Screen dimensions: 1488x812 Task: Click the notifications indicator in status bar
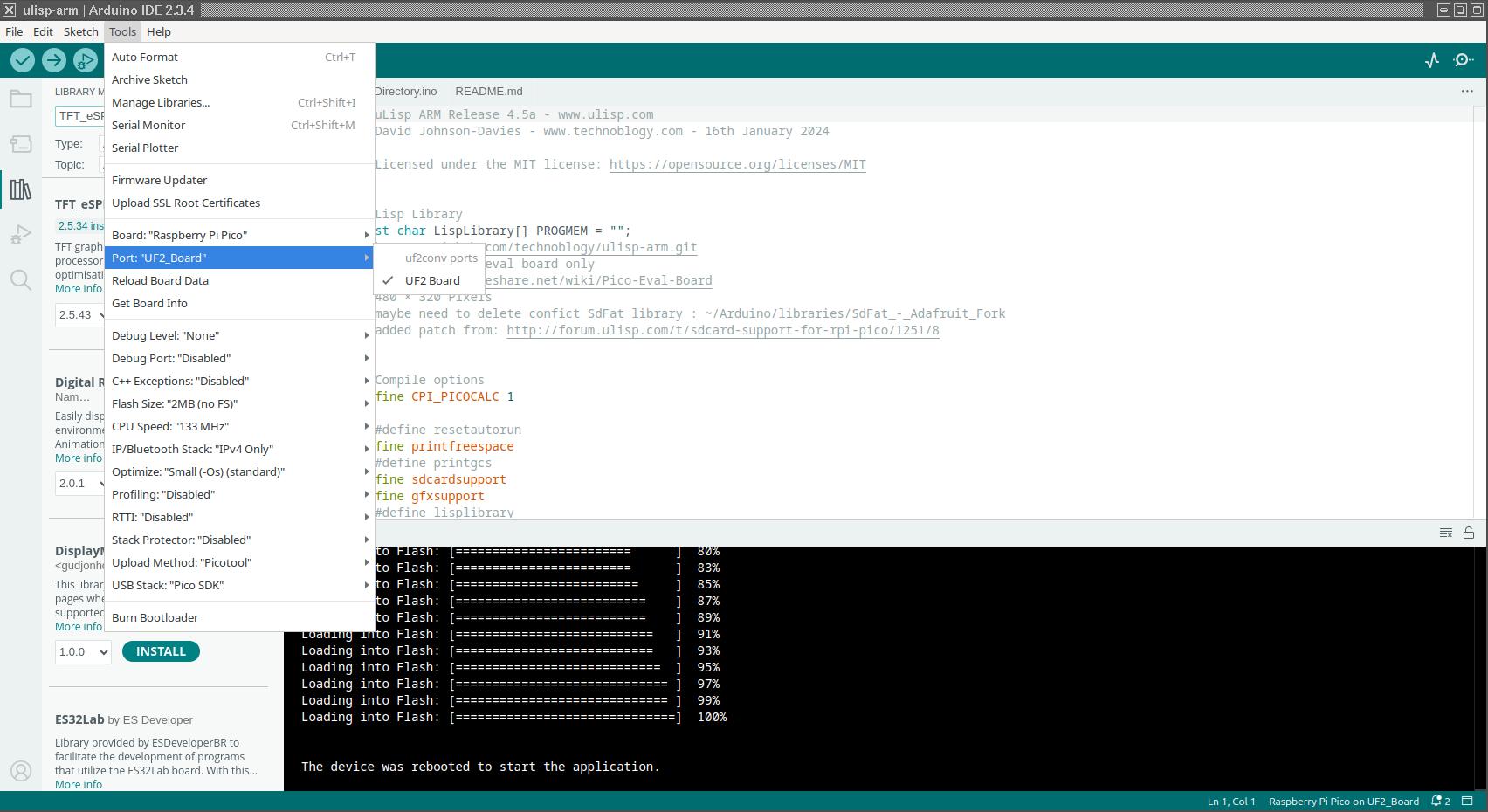coord(1440,802)
